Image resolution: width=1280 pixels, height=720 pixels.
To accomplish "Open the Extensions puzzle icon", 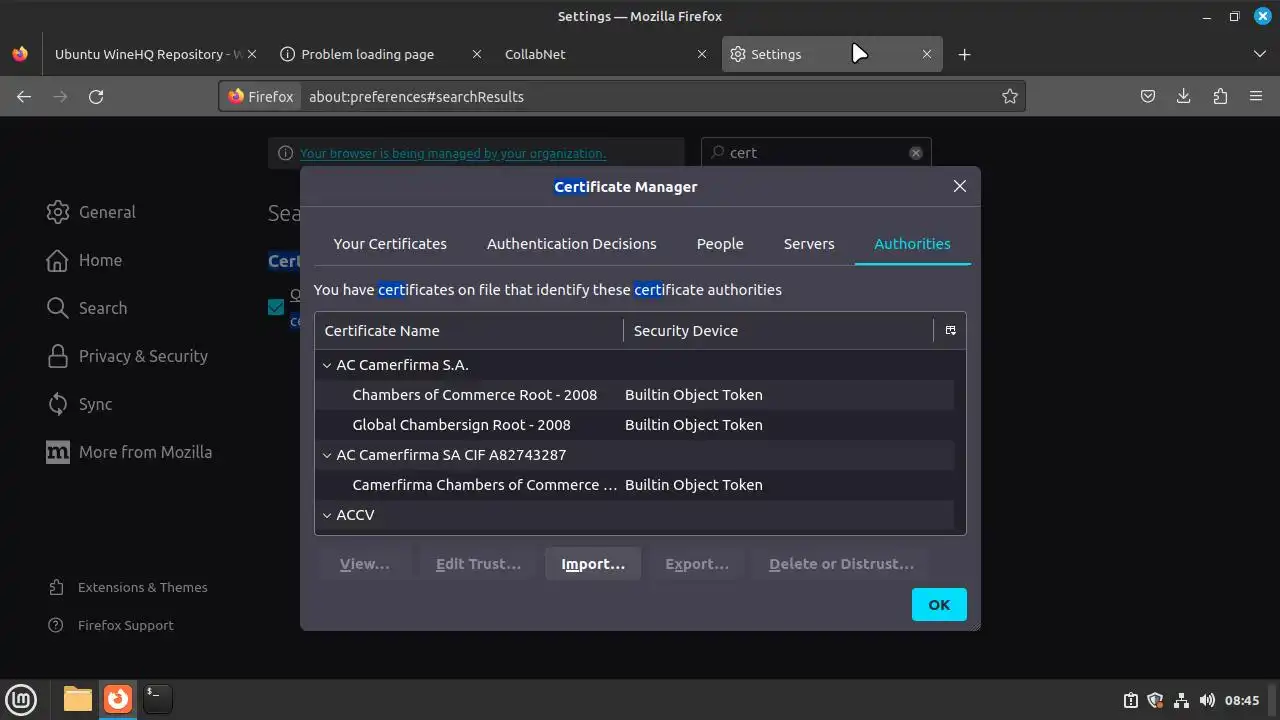I will 1220,96.
